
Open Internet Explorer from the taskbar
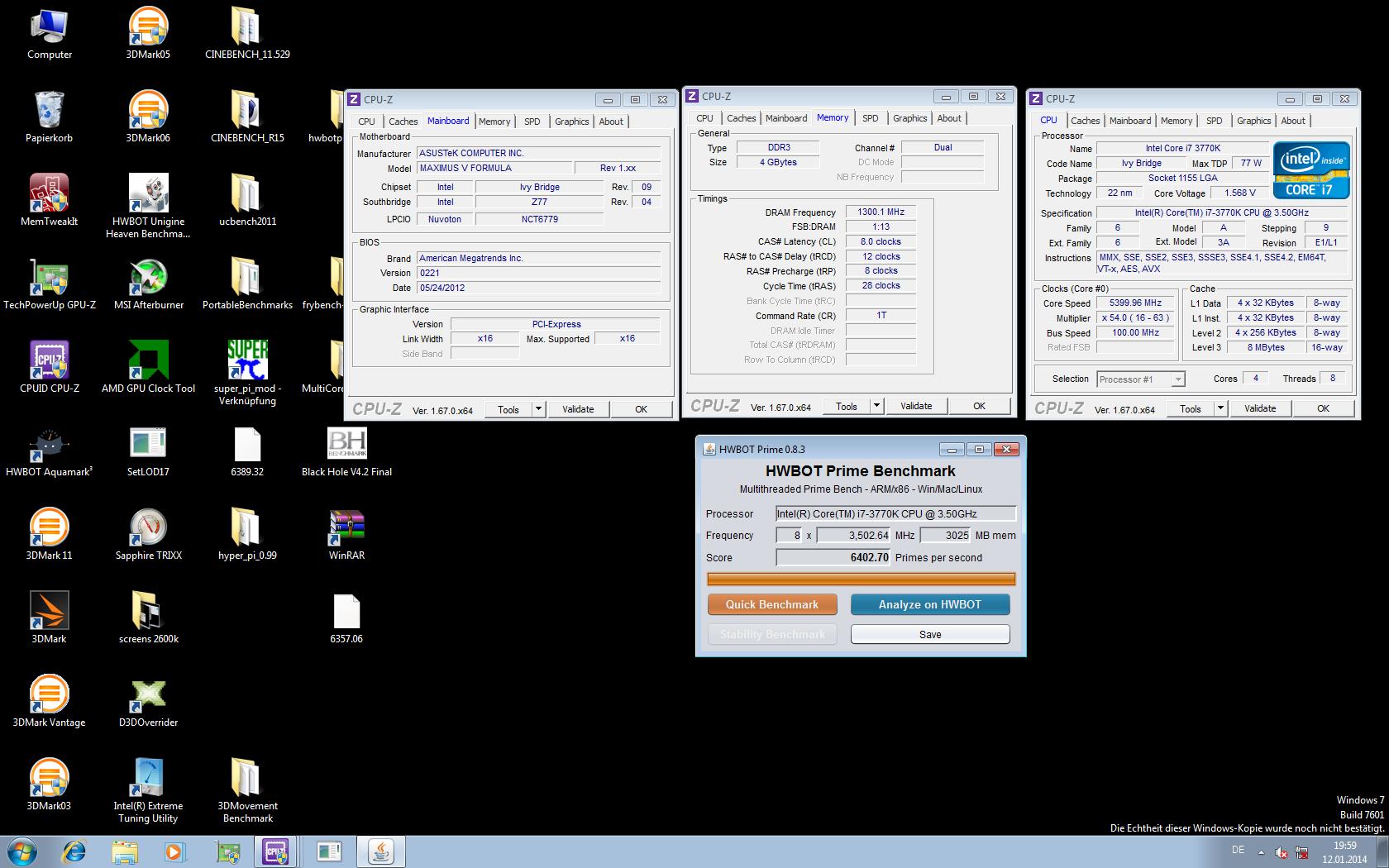pos(75,851)
